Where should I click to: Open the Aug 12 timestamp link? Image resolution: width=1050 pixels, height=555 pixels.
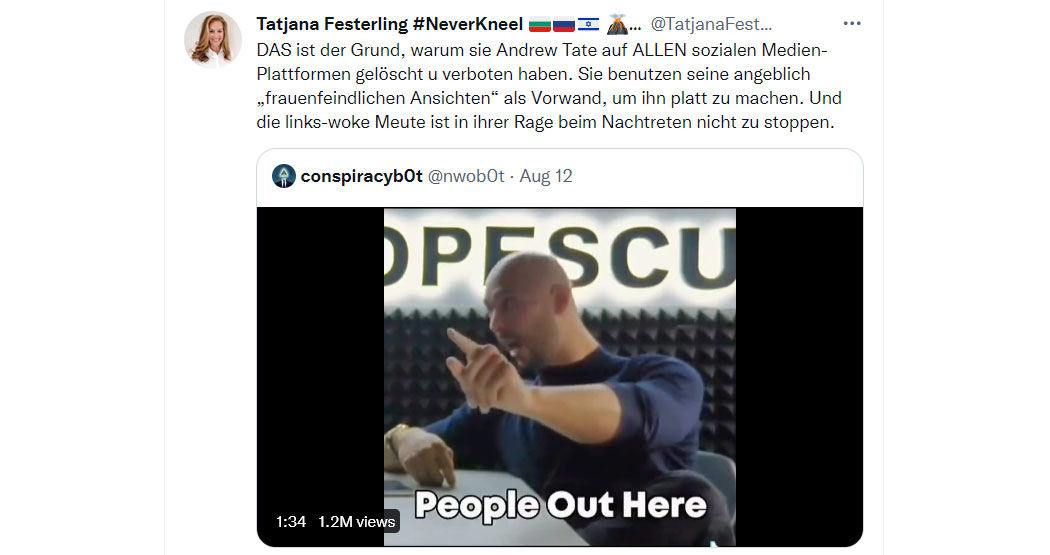546,176
